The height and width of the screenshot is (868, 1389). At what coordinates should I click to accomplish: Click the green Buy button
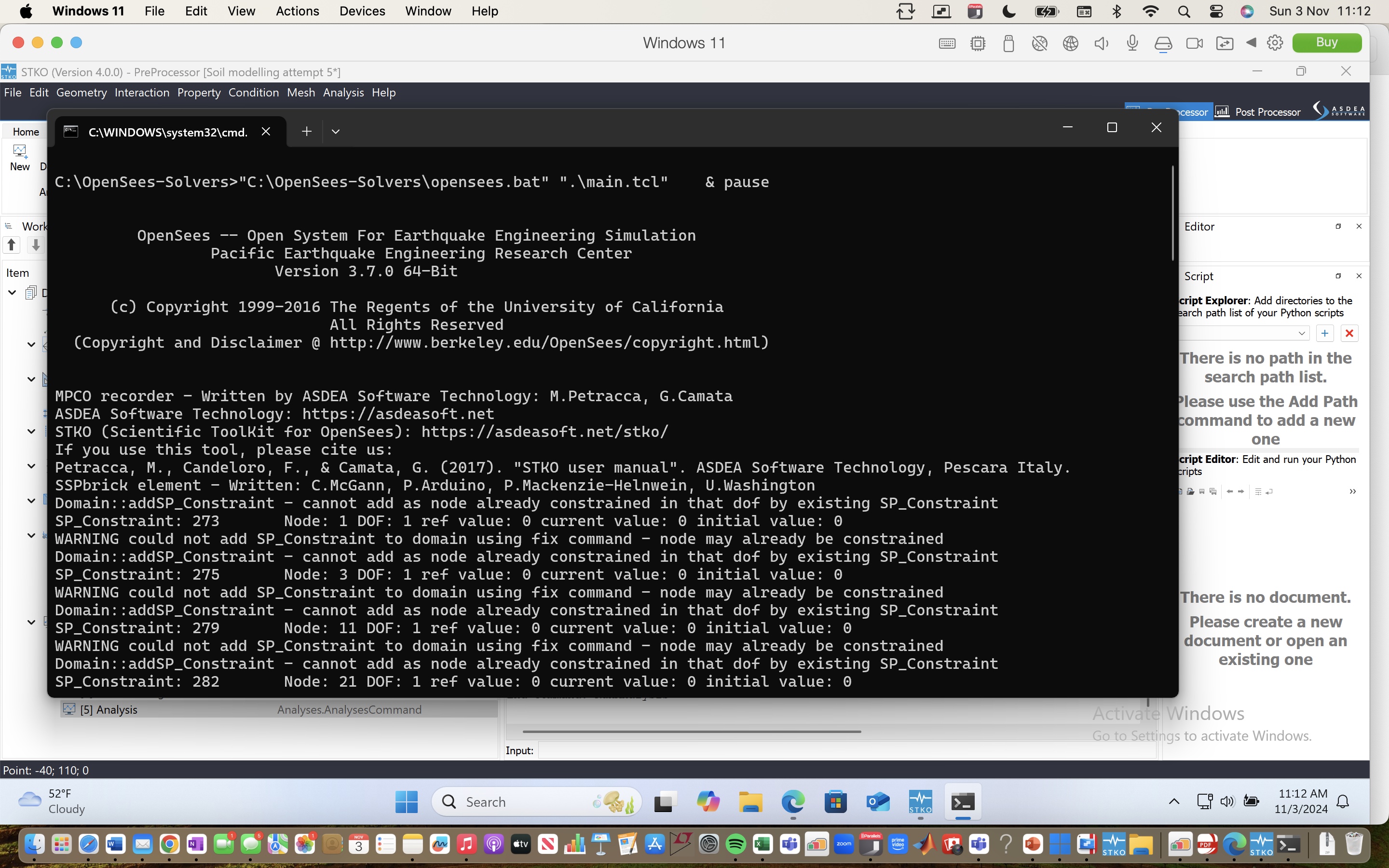(1326, 42)
